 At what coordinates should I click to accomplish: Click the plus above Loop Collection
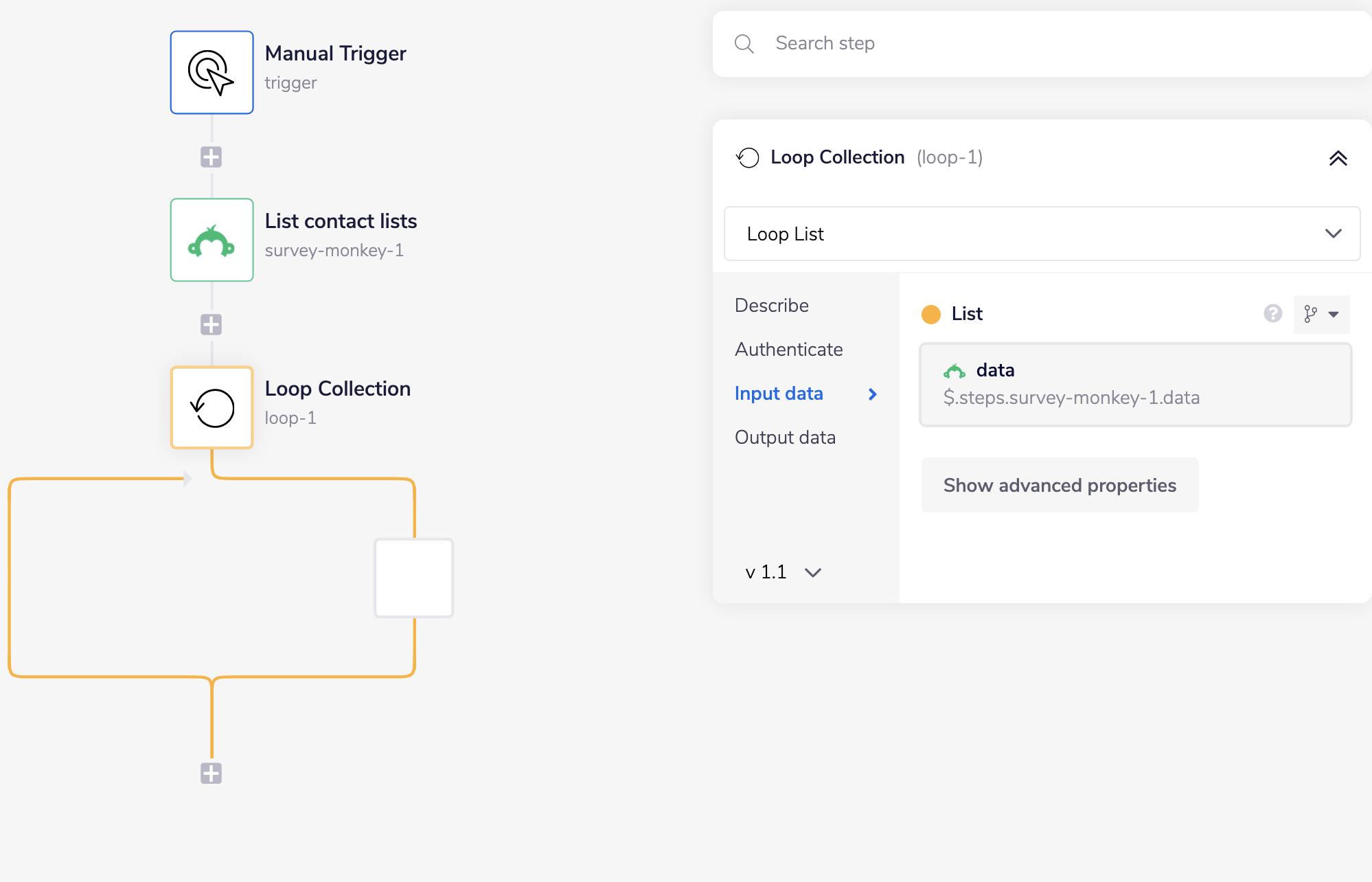pyautogui.click(x=211, y=324)
